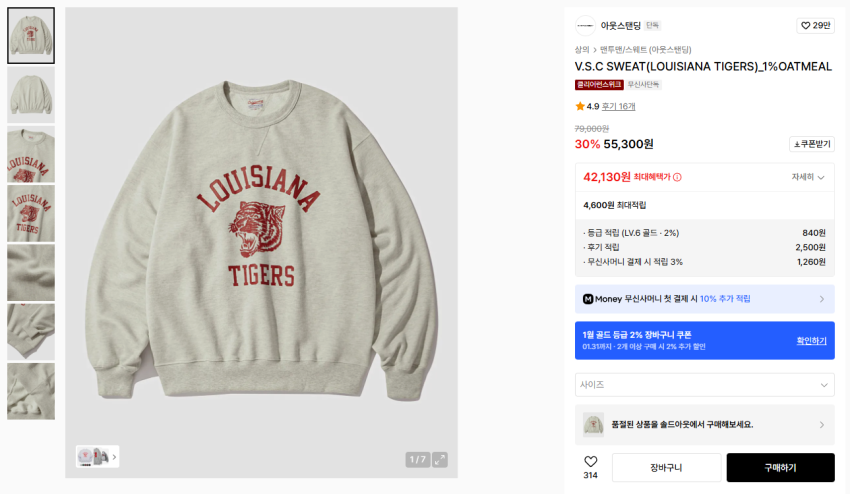Click the Musinsa Money M logo icon
850x494 pixels.
pyautogui.click(x=588, y=299)
